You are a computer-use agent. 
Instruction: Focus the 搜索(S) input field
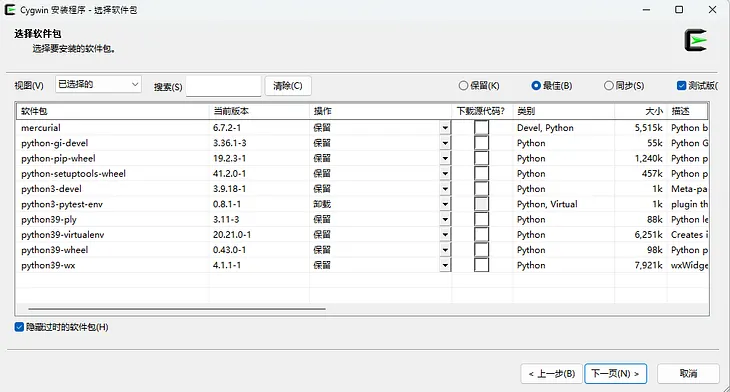[223, 86]
